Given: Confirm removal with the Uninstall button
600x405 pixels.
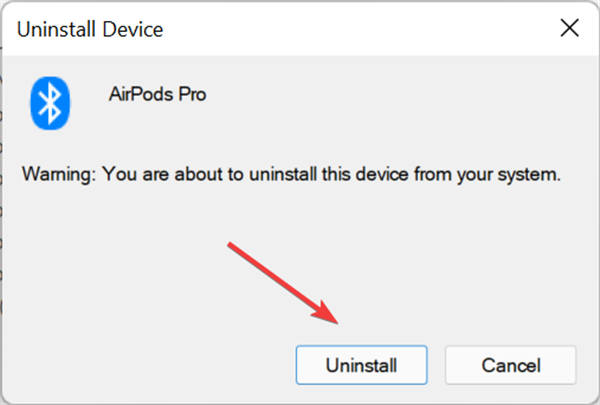Looking at the screenshot, I should point(361,365).
